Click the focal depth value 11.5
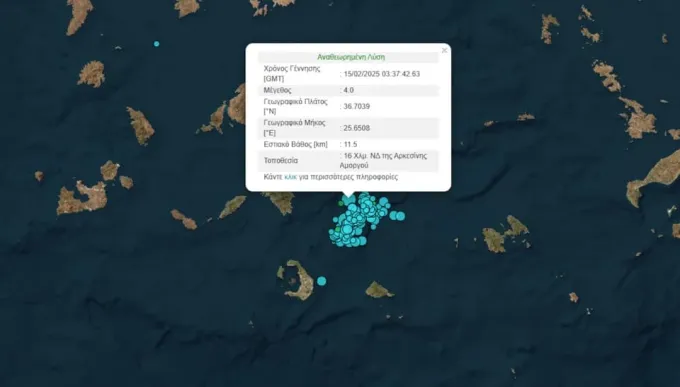The height and width of the screenshot is (387, 680). pos(350,144)
